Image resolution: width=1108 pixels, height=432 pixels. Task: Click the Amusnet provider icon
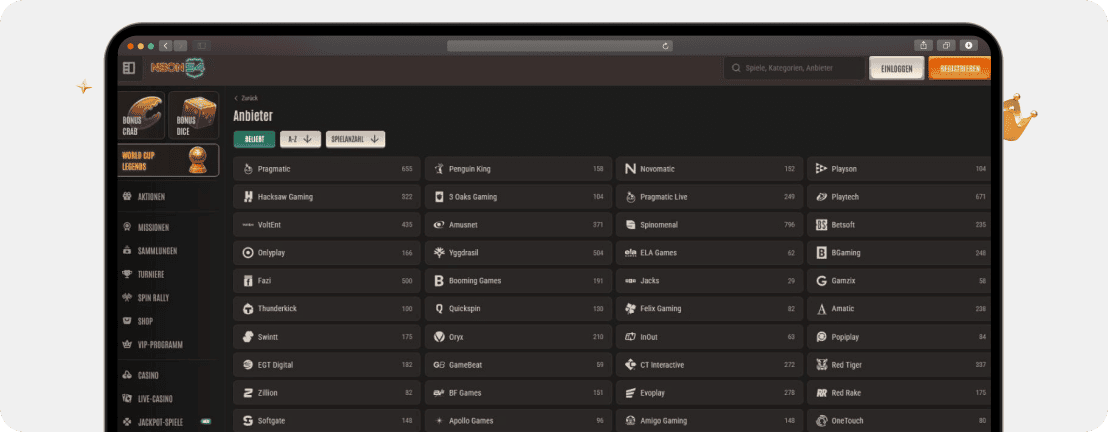[x=439, y=225]
